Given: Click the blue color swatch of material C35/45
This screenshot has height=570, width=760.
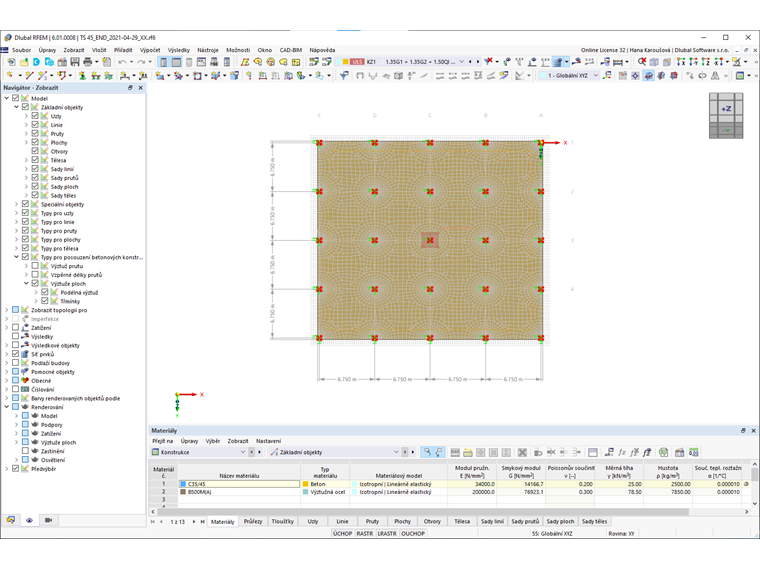Looking at the screenshot, I should click(x=183, y=484).
